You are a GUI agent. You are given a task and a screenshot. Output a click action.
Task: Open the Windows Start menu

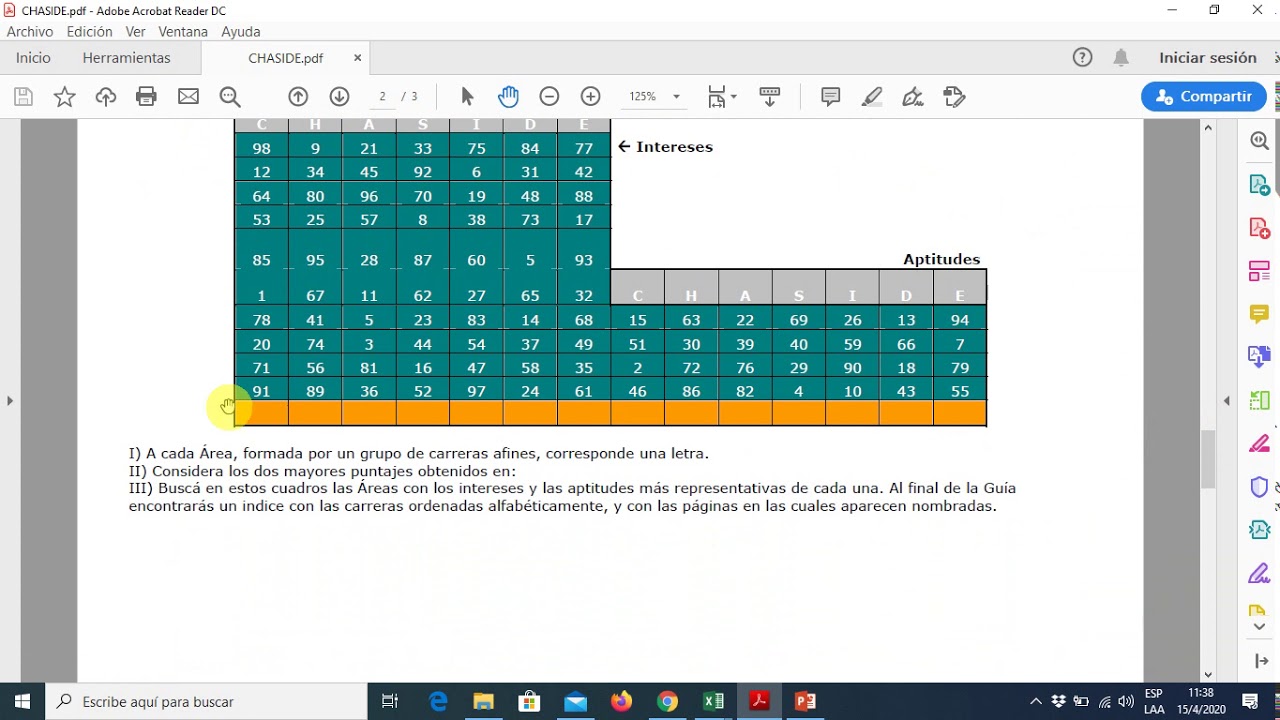[22, 702]
